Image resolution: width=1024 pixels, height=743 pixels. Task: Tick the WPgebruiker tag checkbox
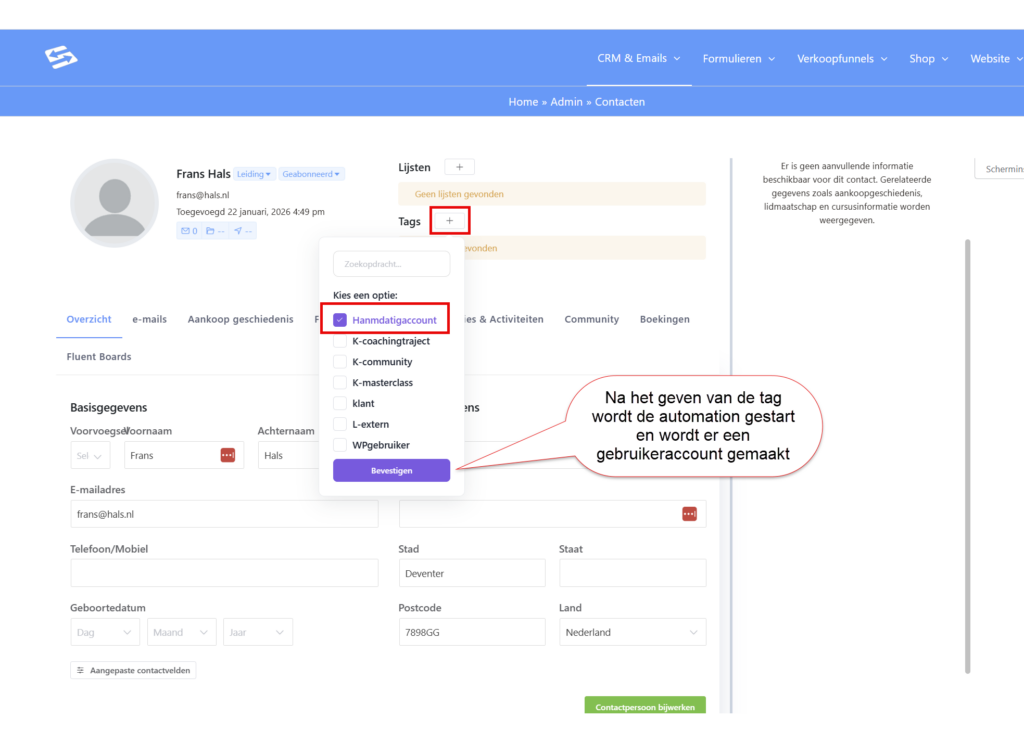(340, 445)
